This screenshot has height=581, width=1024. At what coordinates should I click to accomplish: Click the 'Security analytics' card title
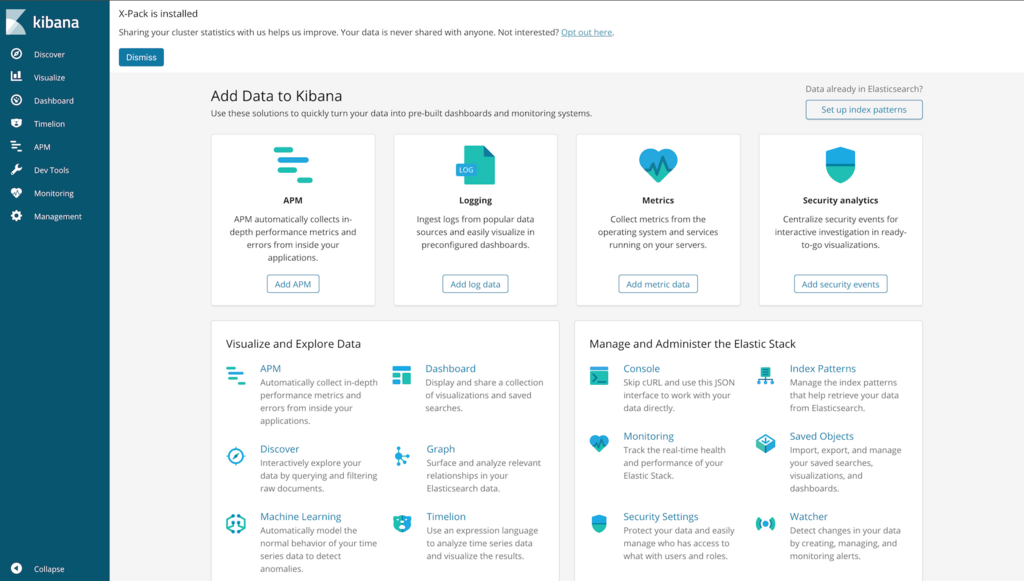click(840, 200)
